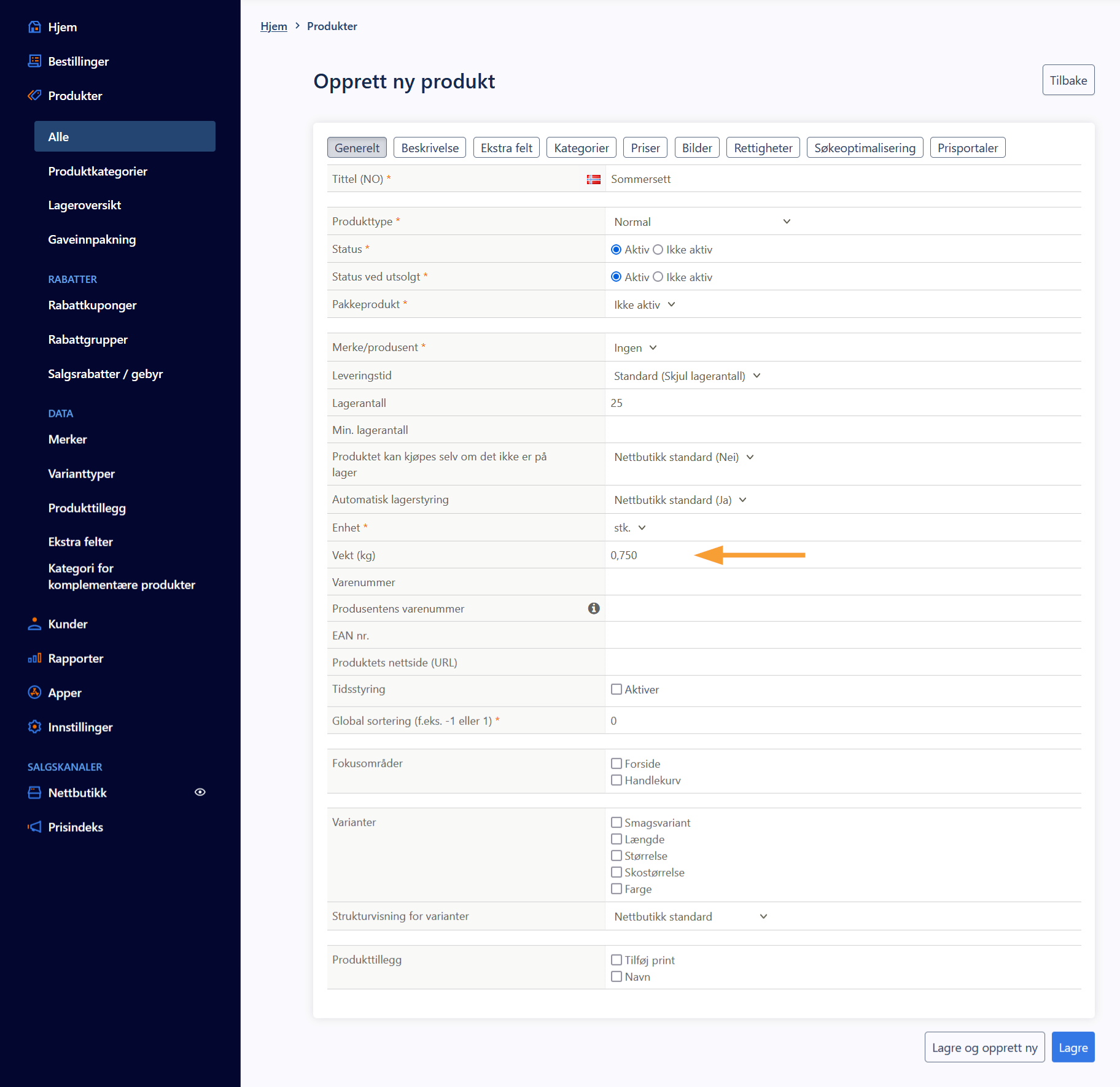Click the Hjem breadcrumb link
The width and height of the screenshot is (1120, 1087).
coord(274,26)
